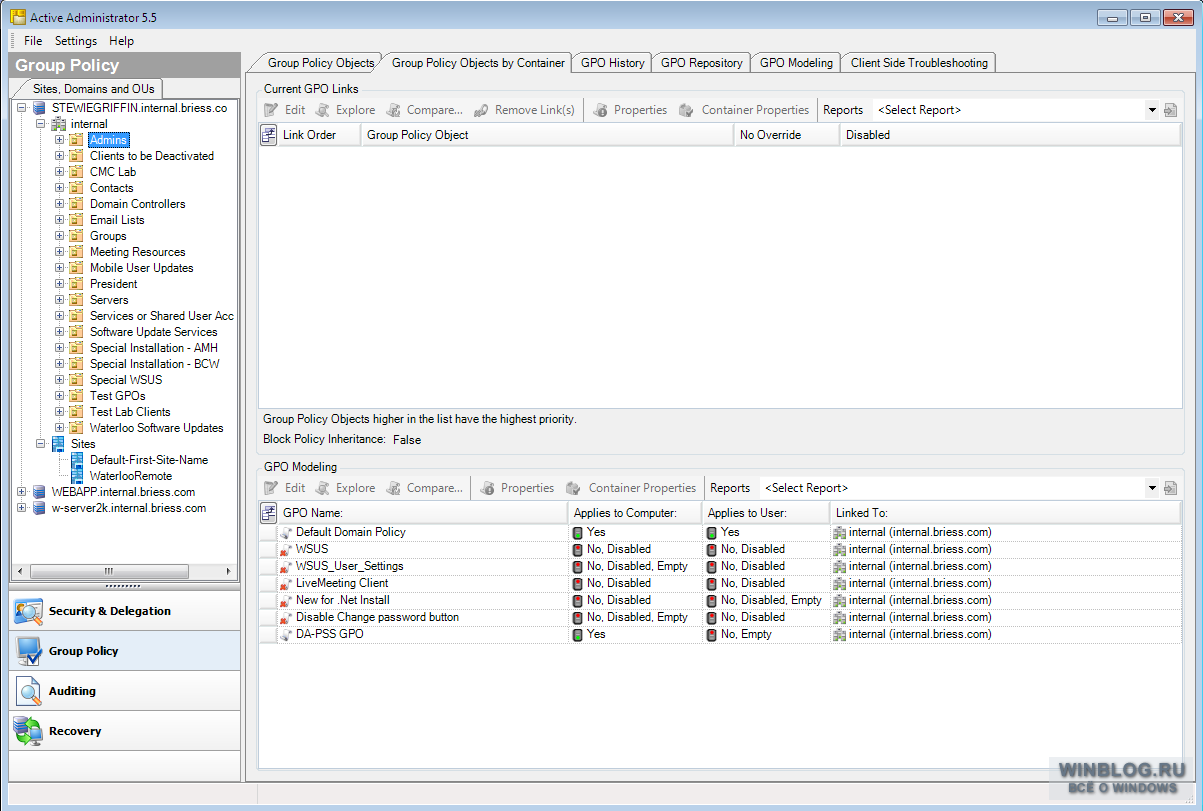Select the WaterlooRemote site
The image size is (1203, 811).
[x=131, y=476]
